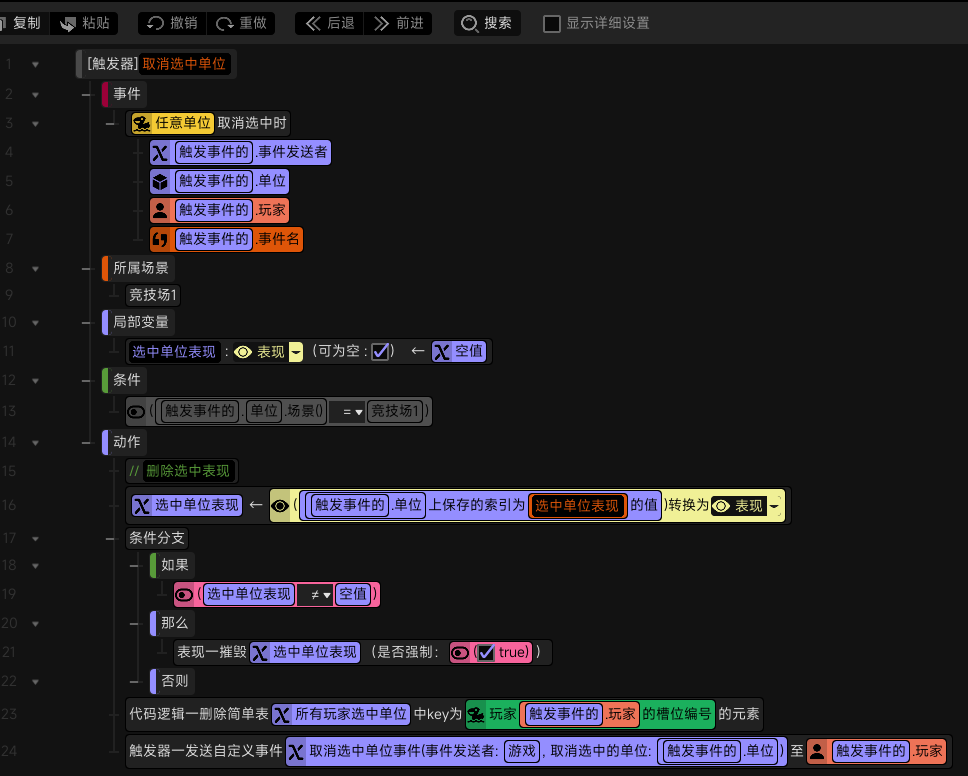Open the ≠ comparison operator dropdown
The height and width of the screenshot is (776, 968).
coord(327,595)
